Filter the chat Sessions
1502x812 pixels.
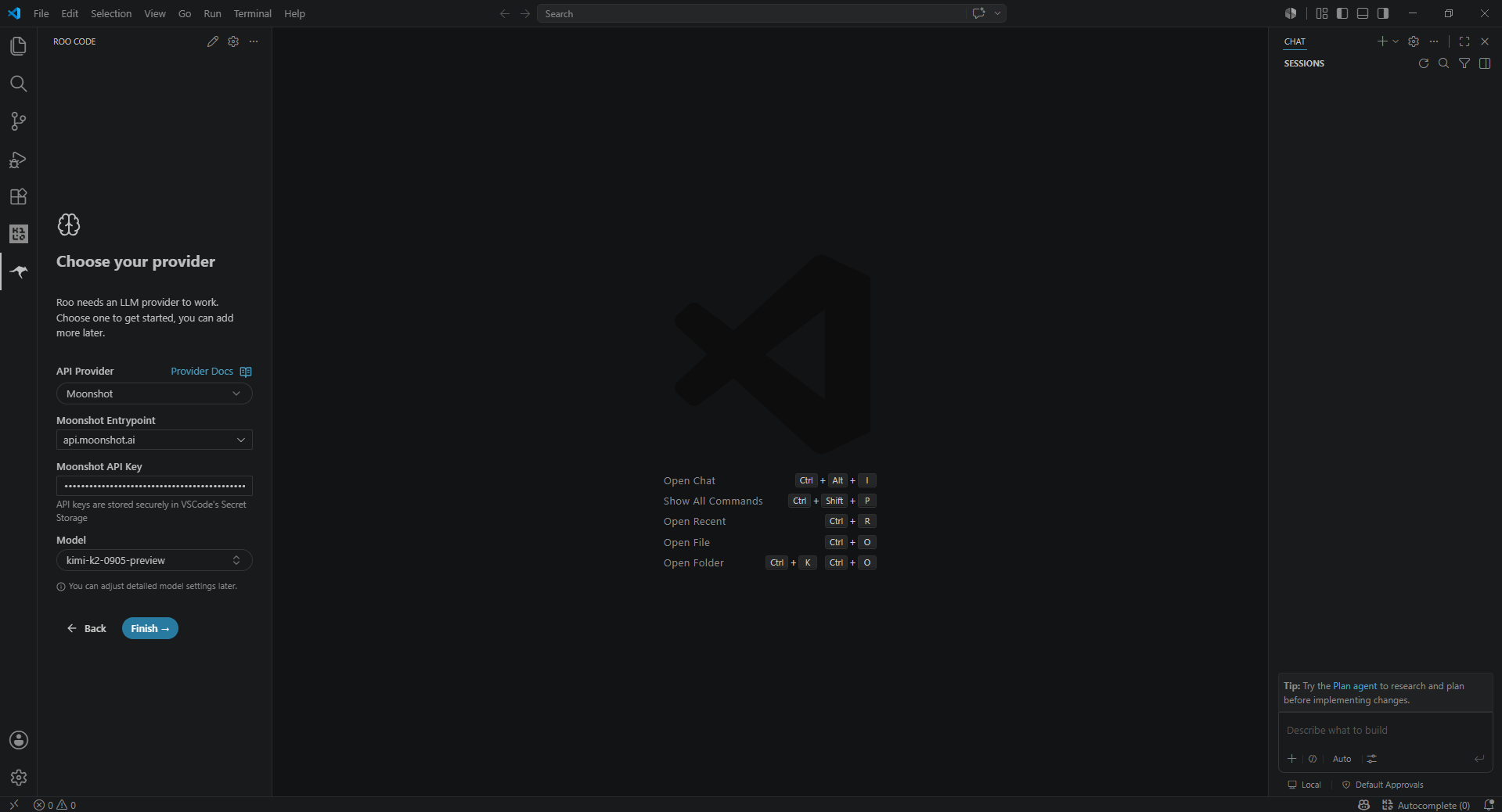[1464, 63]
